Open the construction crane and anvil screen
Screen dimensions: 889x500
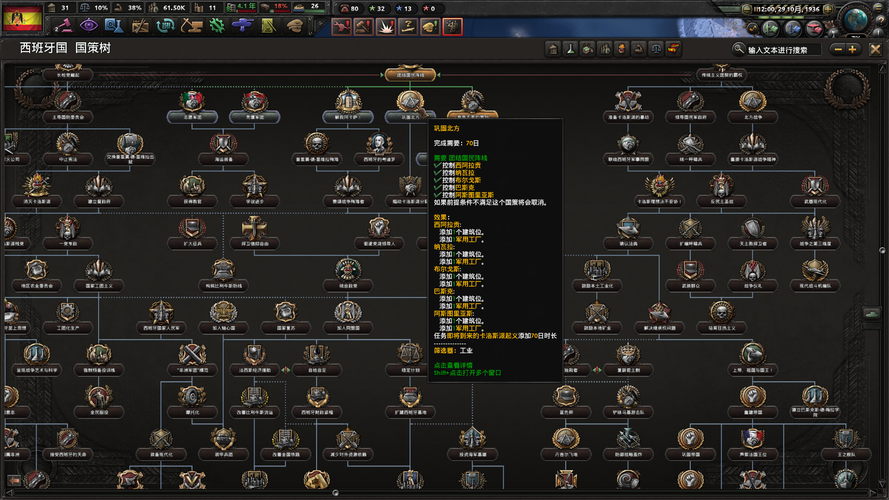[x=191, y=26]
